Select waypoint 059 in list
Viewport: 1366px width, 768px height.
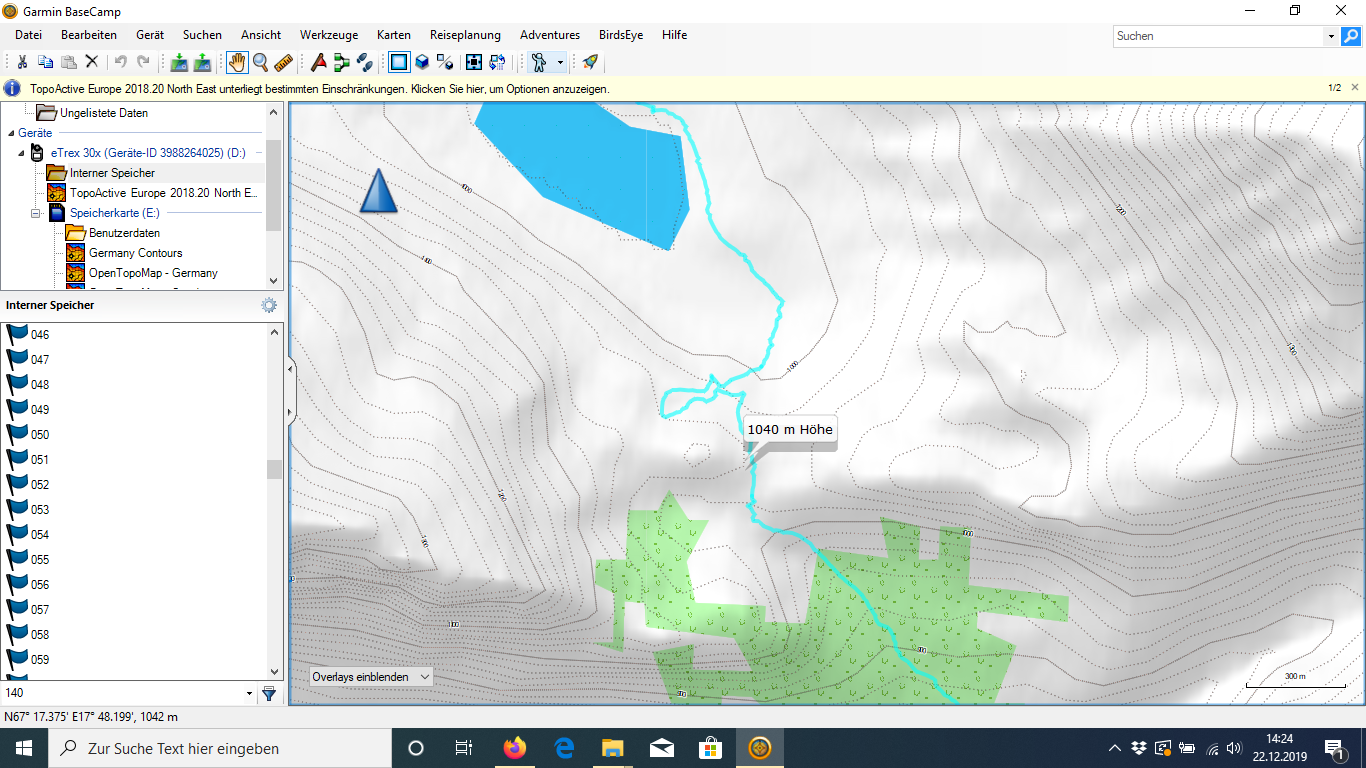pyautogui.click(x=40, y=659)
